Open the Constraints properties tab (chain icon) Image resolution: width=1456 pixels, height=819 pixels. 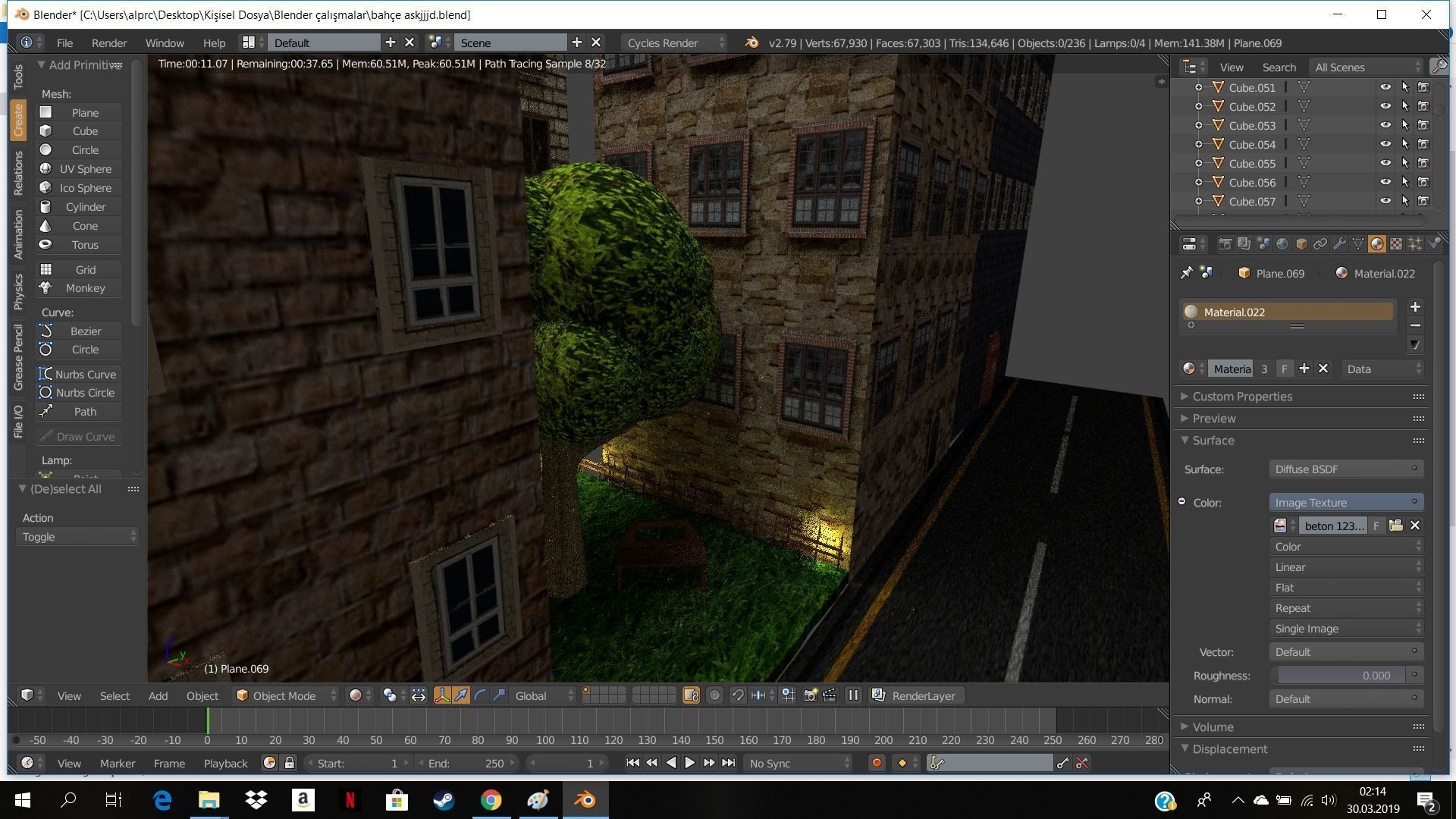(1319, 244)
